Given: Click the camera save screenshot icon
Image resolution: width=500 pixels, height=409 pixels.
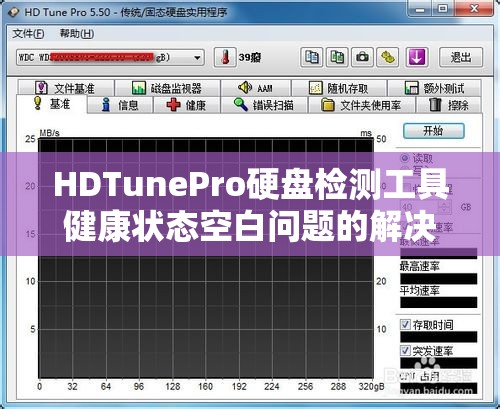Looking at the screenshot, I should click(362, 57).
